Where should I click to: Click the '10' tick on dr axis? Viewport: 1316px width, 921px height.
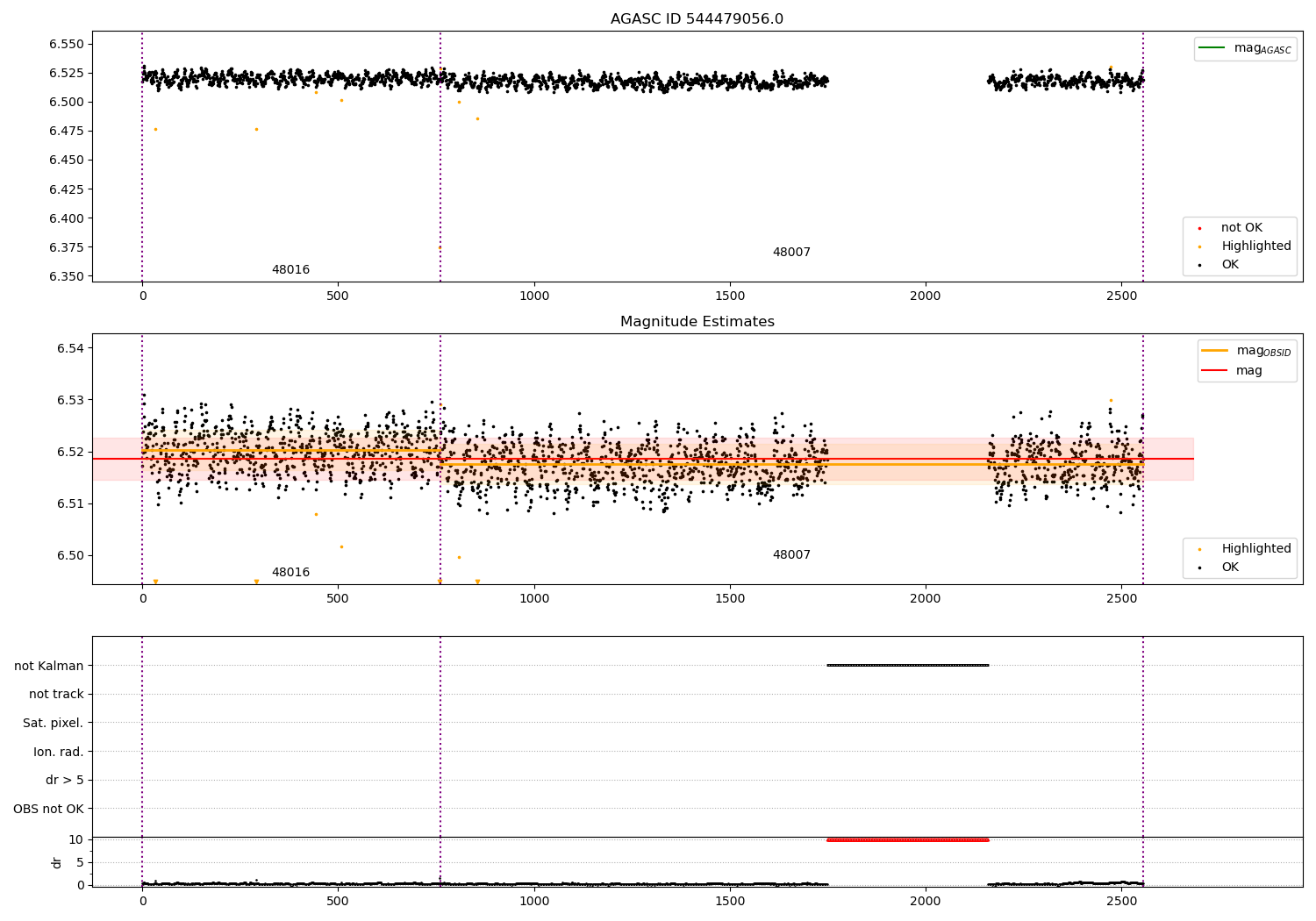coord(76,840)
